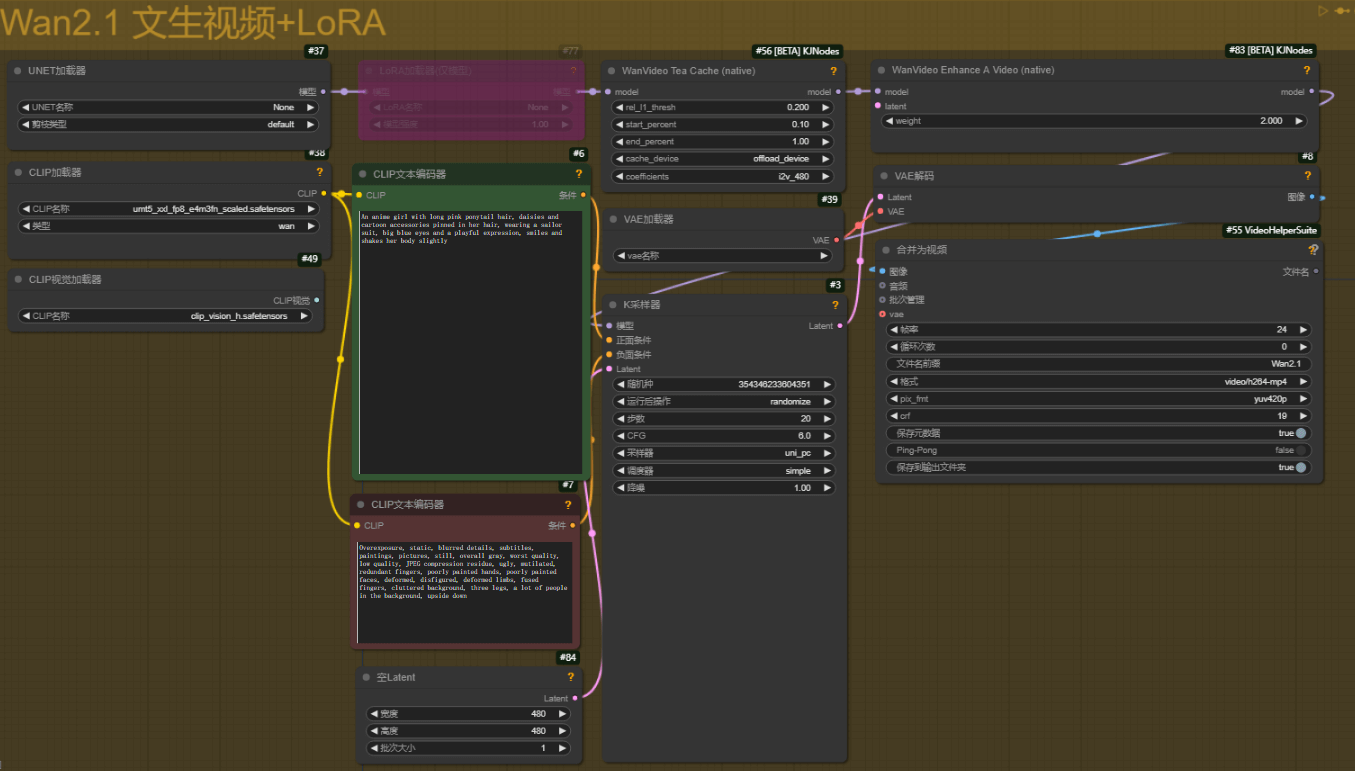Open the pix_fmt yuv420p dropdown

pyautogui.click(x=1098, y=399)
